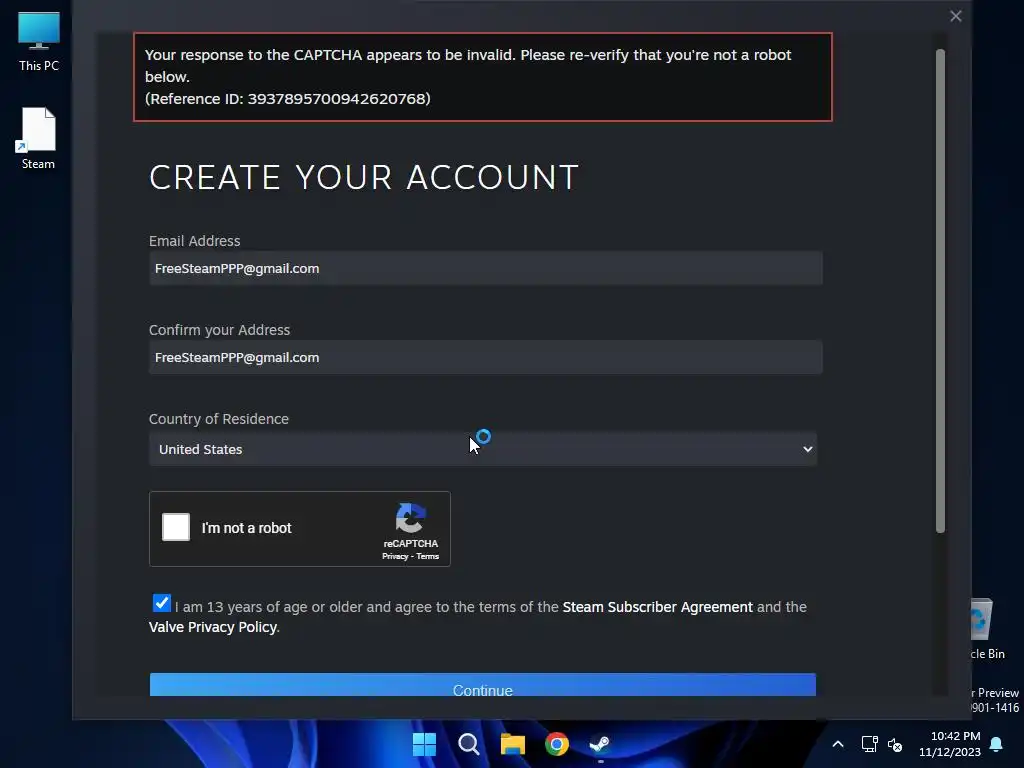The width and height of the screenshot is (1024, 768).
Task: Show hidden system tray icons
Action: click(x=838, y=744)
